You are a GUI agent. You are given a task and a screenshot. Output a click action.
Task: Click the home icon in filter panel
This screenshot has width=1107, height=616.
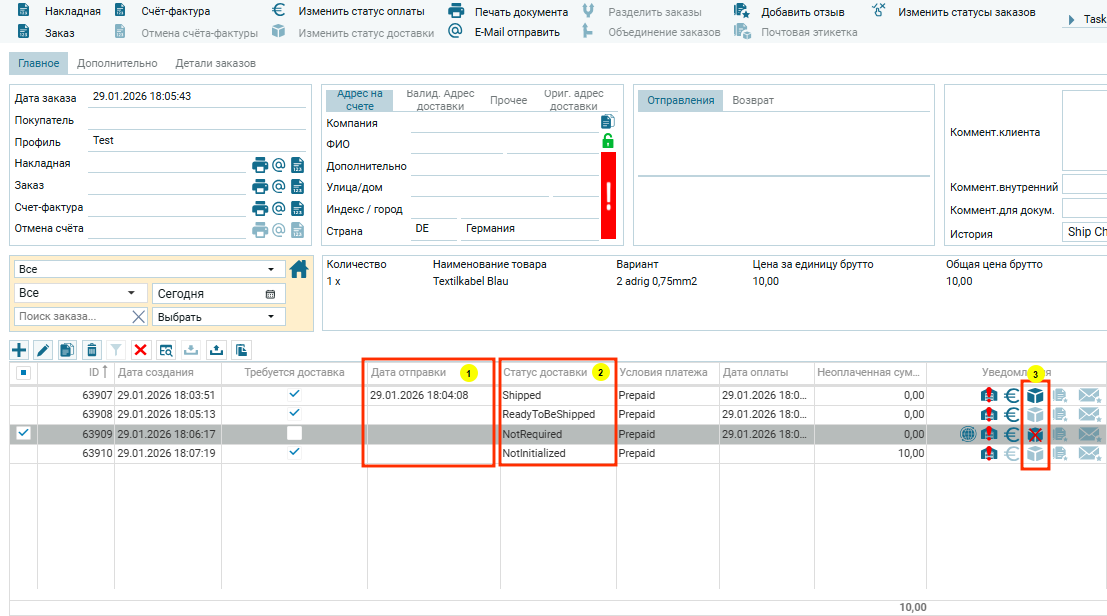point(299,269)
